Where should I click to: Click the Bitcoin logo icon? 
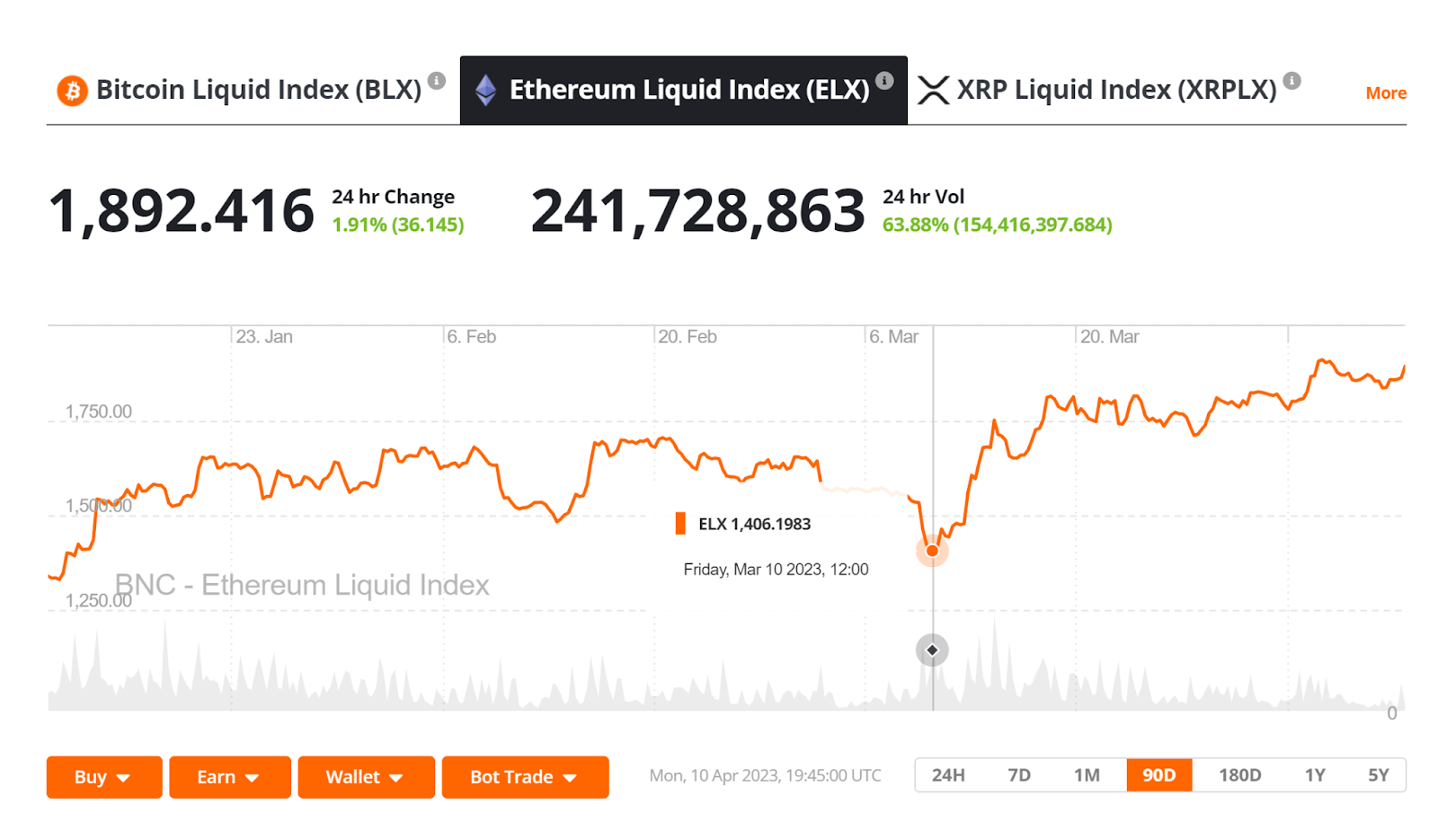tap(72, 91)
